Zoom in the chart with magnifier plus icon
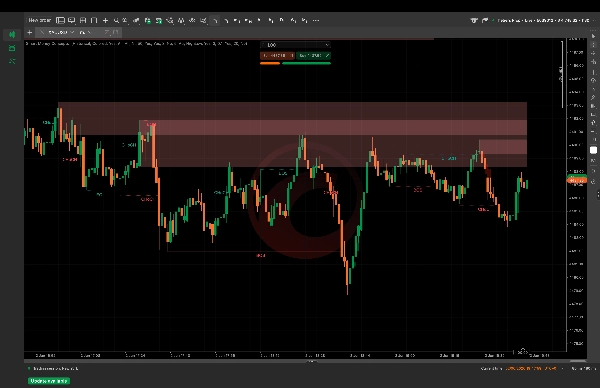Image resolution: width=600 pixels, height=388 pixels. [116, 21]
